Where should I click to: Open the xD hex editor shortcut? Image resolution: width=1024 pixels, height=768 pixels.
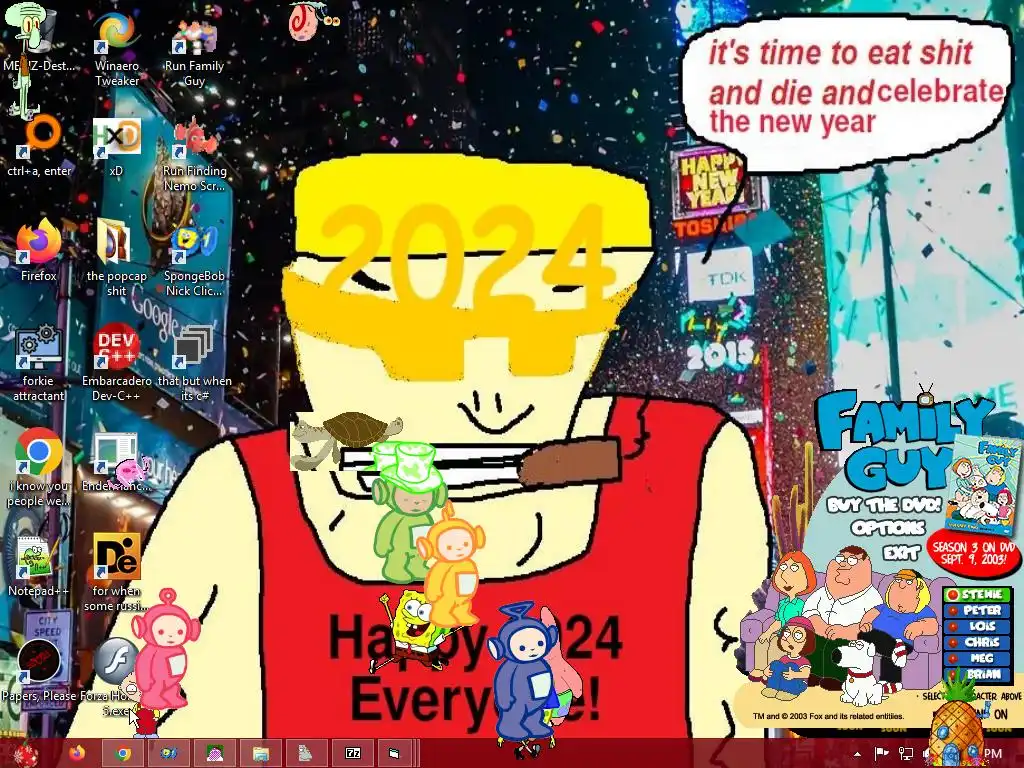click(x=116, y=147)
